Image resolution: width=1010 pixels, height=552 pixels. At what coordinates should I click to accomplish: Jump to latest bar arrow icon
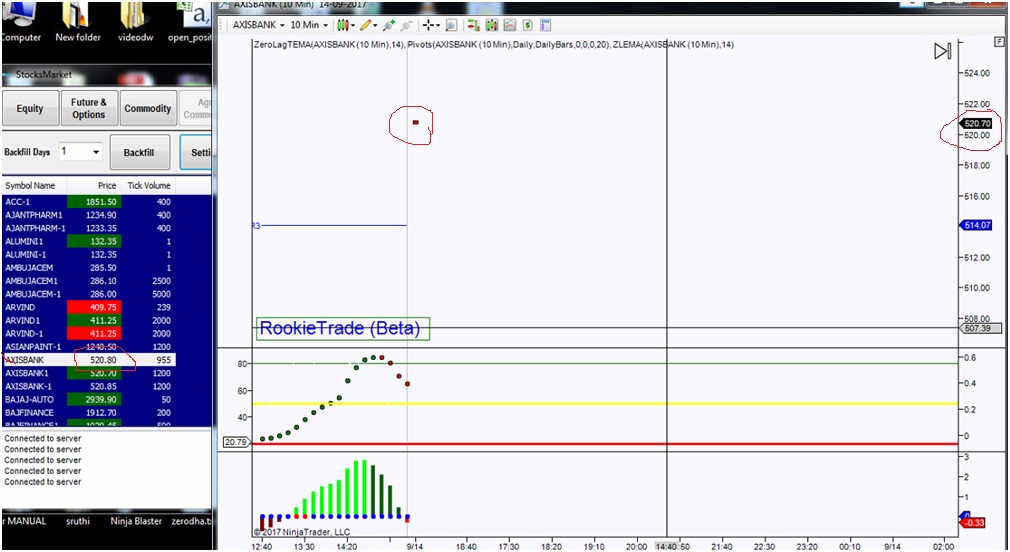pyautogui.click(x=942, y=51)
